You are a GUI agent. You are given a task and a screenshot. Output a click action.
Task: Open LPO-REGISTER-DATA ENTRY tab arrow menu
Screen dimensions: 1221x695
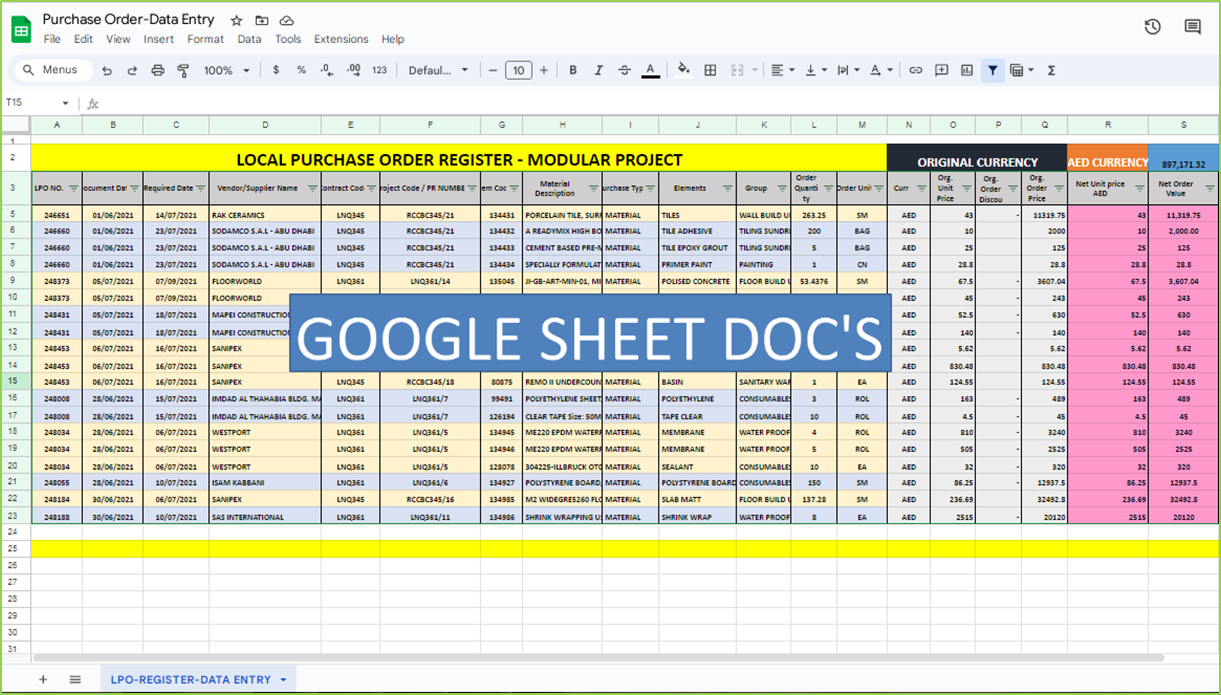pos(283,680)
